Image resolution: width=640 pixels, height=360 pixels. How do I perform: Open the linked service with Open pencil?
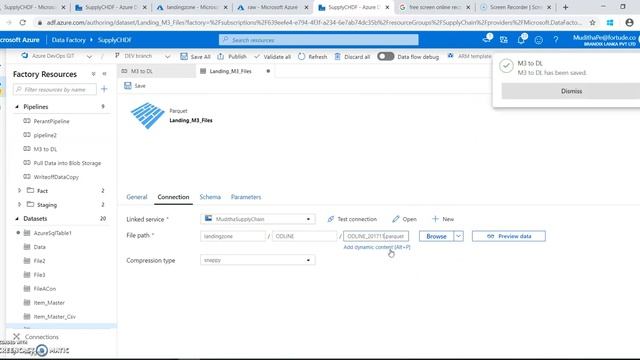pyautogui.click(x=404, y=219)
